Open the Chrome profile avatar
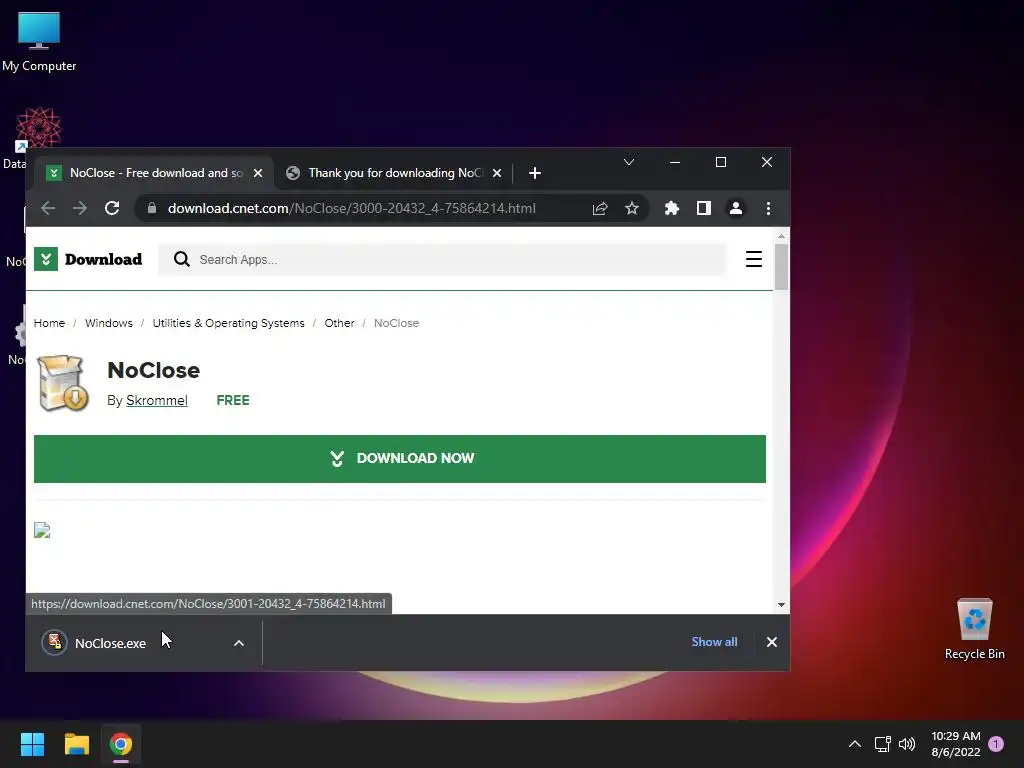 (735, 208)
